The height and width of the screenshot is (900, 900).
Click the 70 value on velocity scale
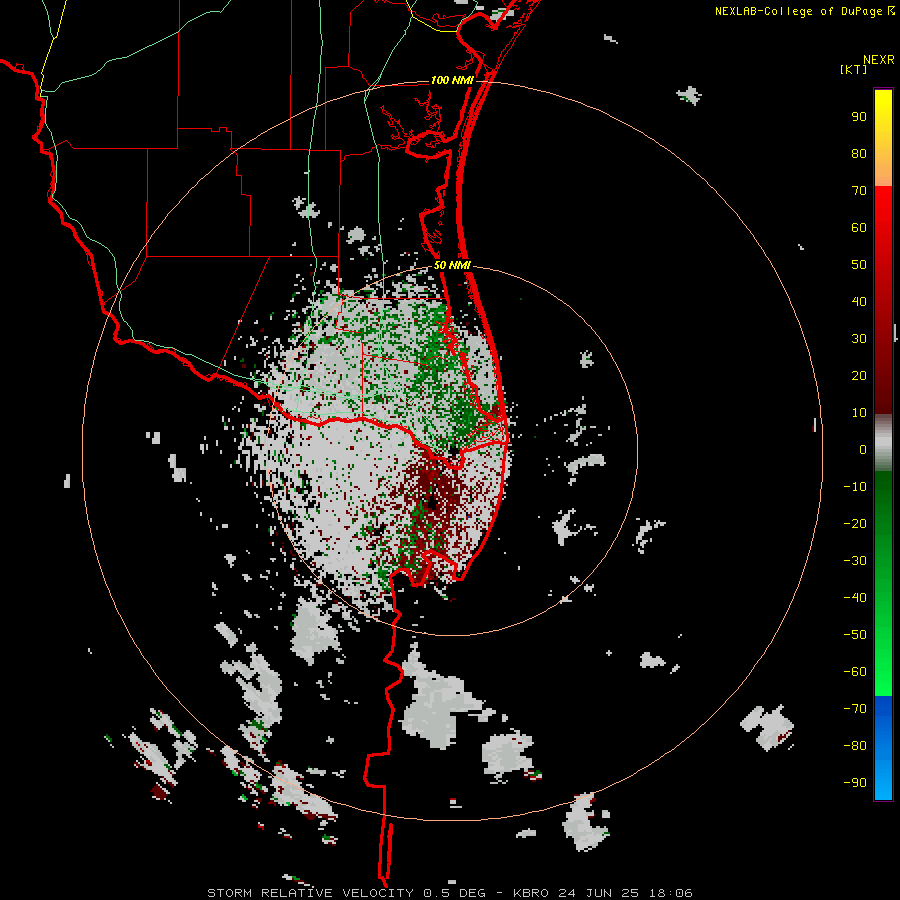coord(859,191)
